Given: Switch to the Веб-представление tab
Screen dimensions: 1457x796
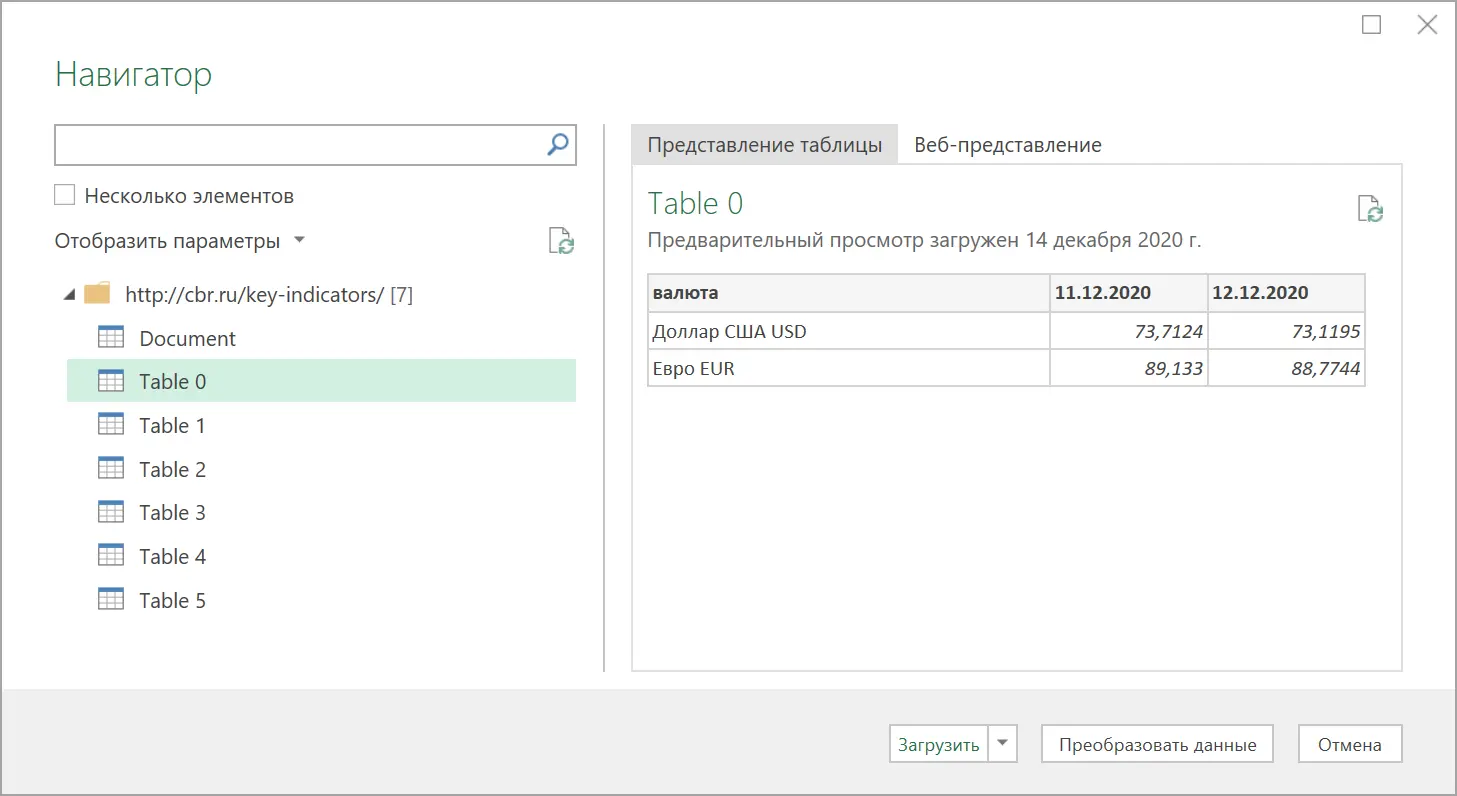Looking at the screenshot, I should [1008, 145].
